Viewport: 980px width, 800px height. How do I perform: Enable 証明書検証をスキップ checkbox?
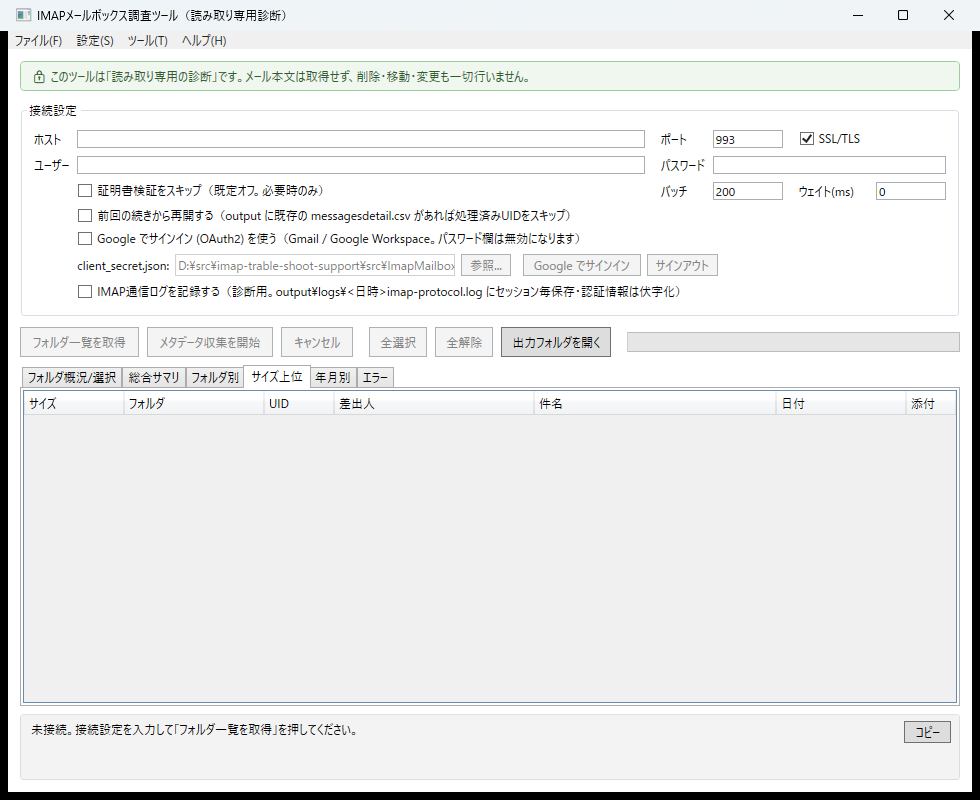(84, 191)
